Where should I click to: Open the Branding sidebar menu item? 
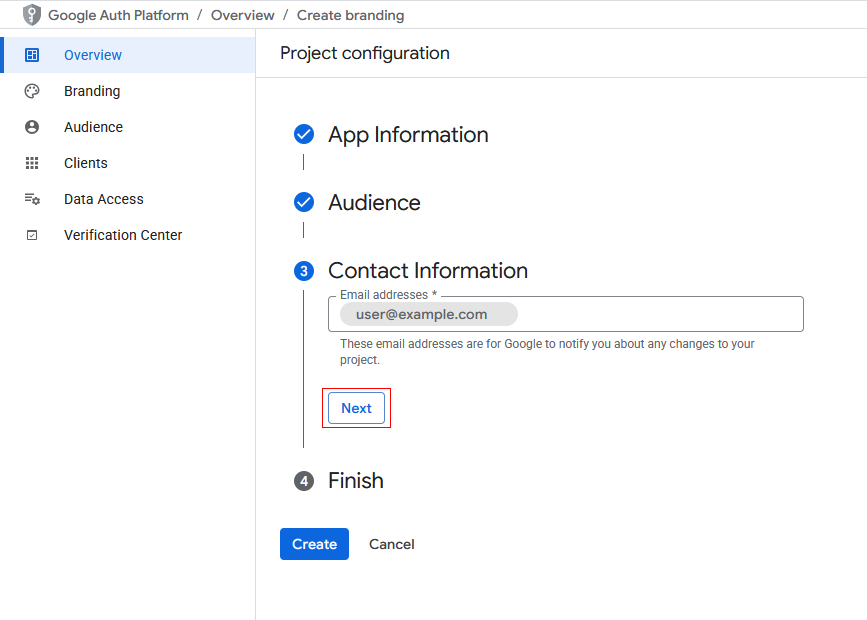92,91
